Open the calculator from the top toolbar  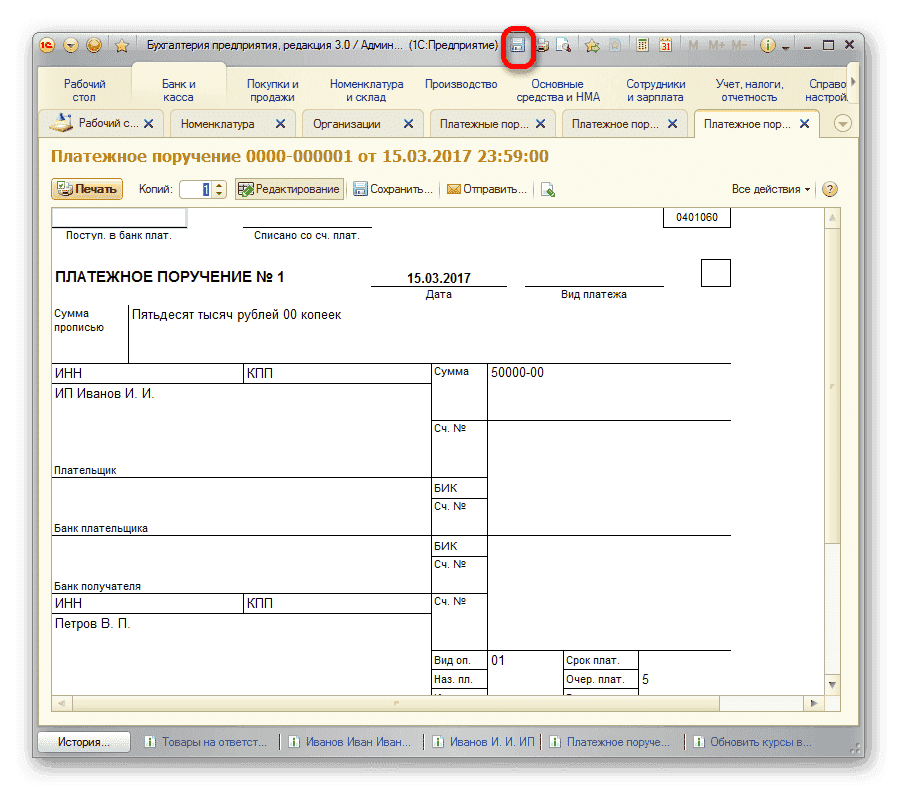tap(641, 43)
